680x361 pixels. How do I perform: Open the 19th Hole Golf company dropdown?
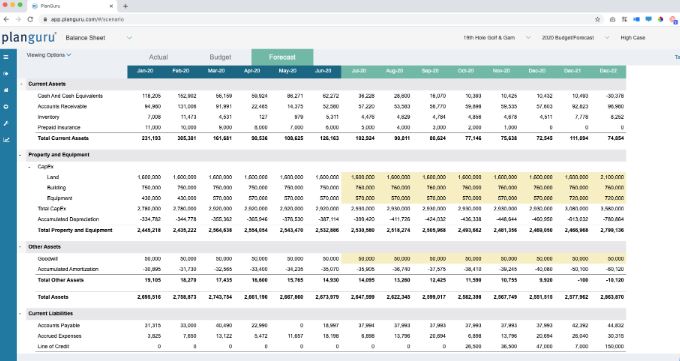(497, 38)
